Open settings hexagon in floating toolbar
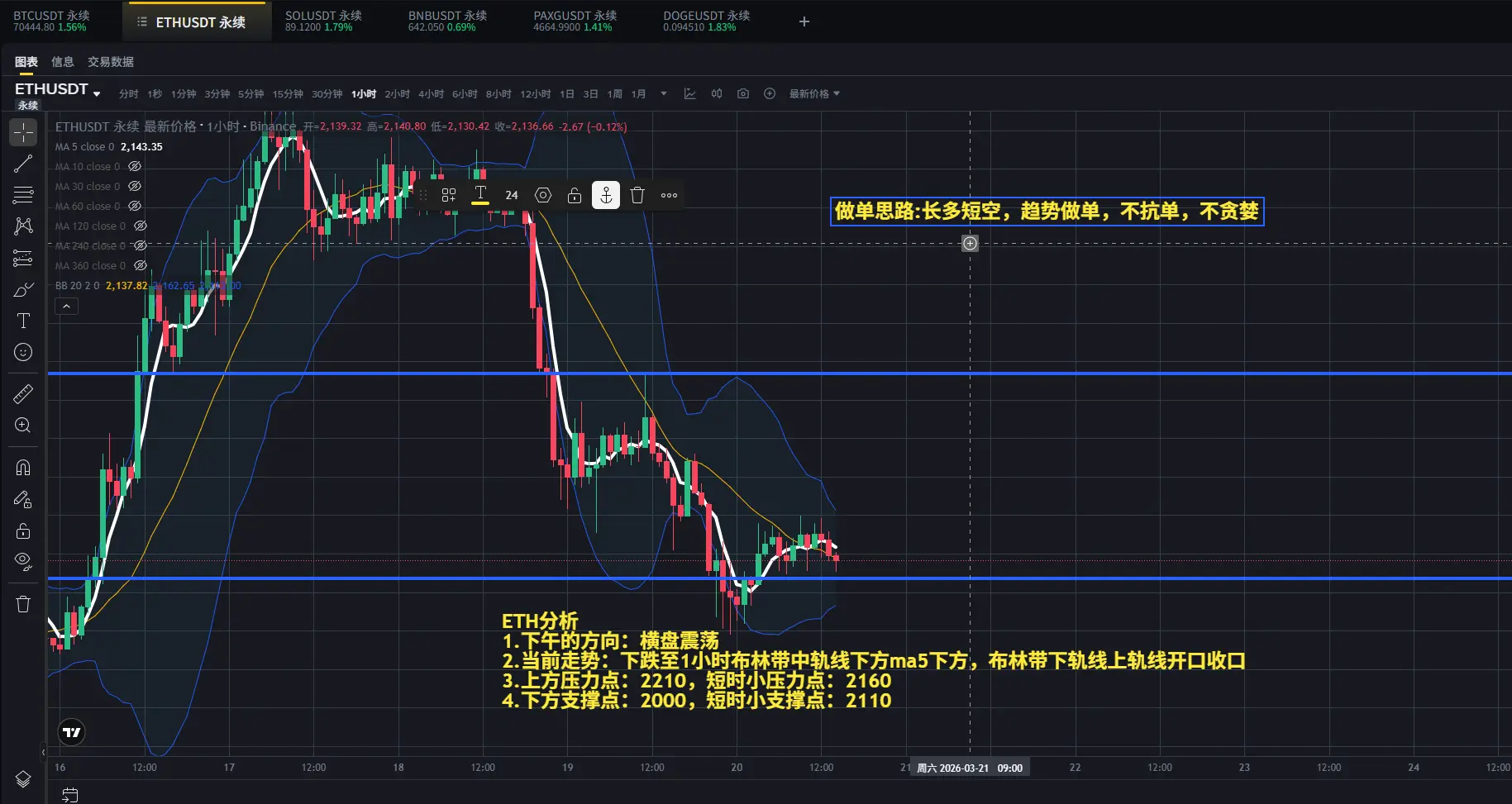Image resolution: width=1512 pixels, height=804 pixels. click(x=543, y=195)
